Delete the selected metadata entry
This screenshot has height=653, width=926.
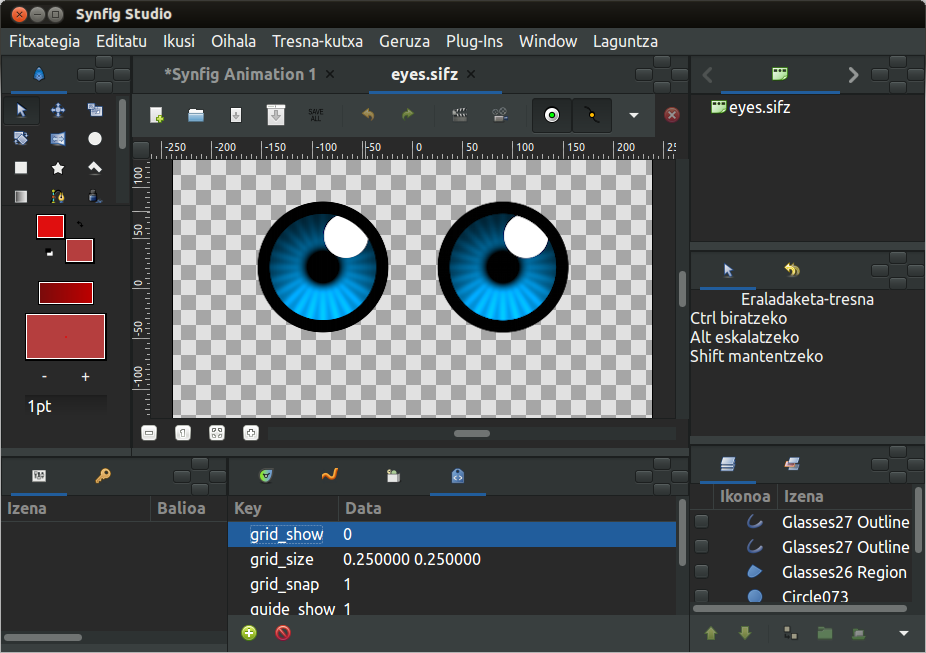(283, 633)
